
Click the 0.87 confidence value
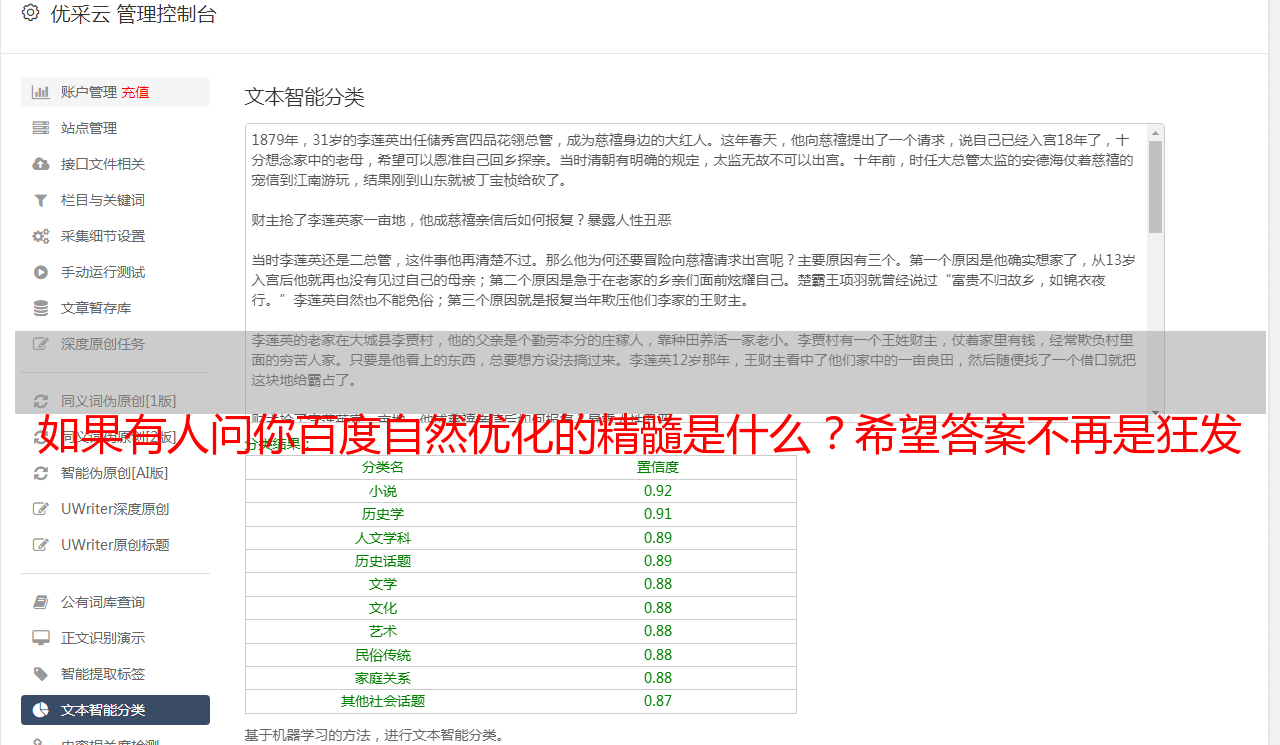pos(658,701)
